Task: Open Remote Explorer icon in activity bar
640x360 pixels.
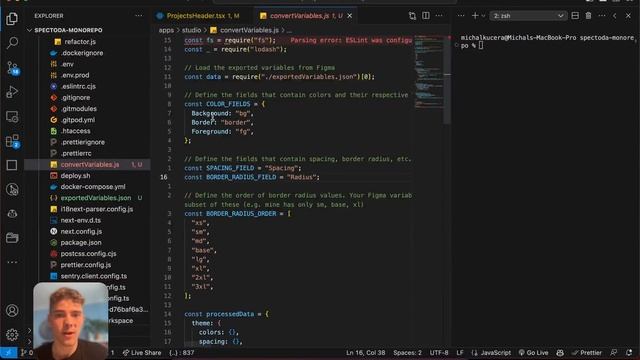Action: point(12,117)
